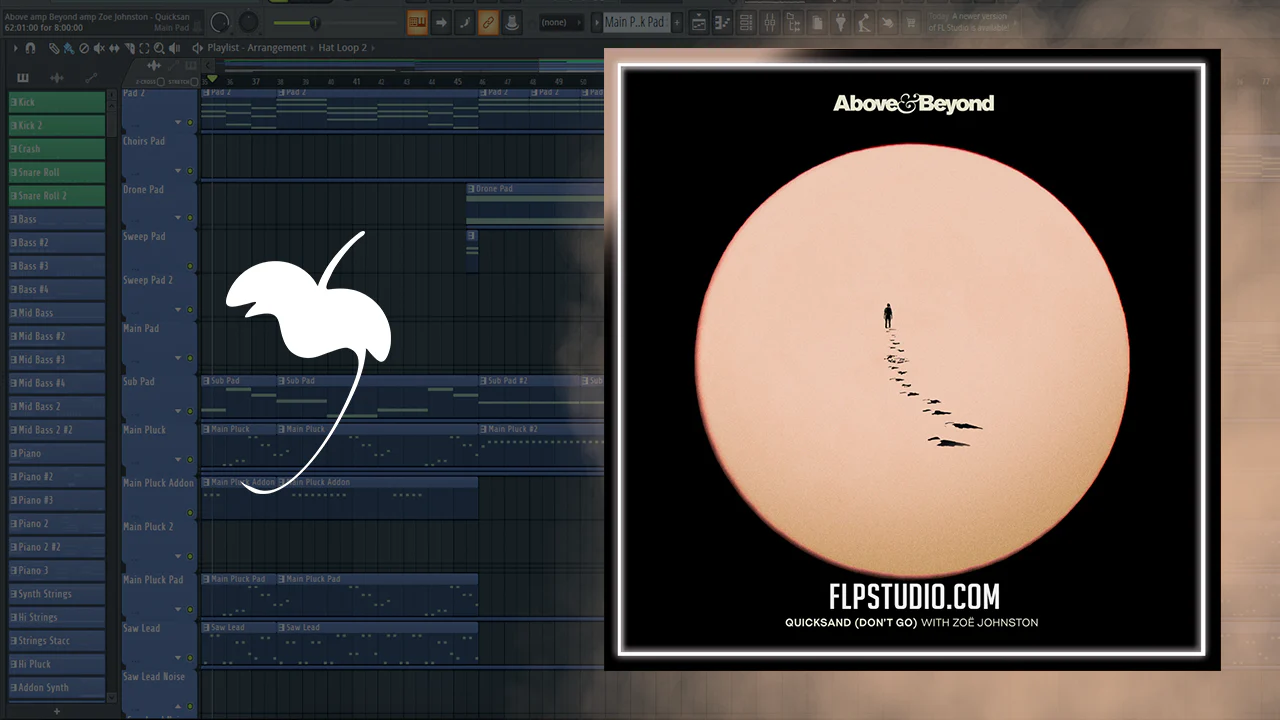Viewport: 1280px width, 720px height.
Task: Toggle the orange link button
Action: click(x=488, y=22)
